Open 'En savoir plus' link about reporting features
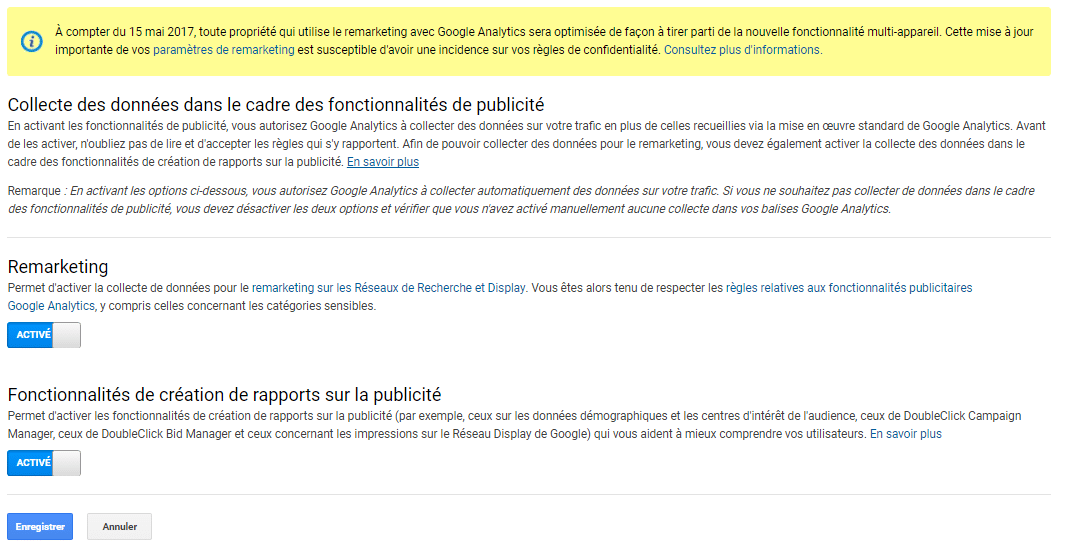 905,434
